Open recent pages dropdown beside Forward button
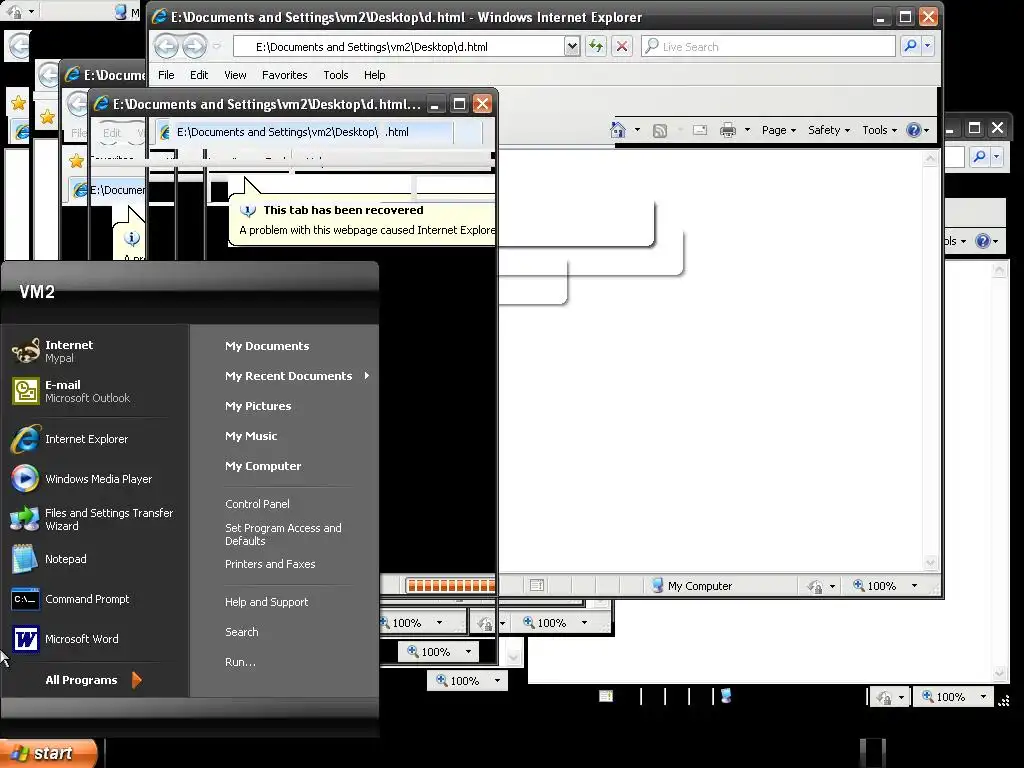 [217, 46]
